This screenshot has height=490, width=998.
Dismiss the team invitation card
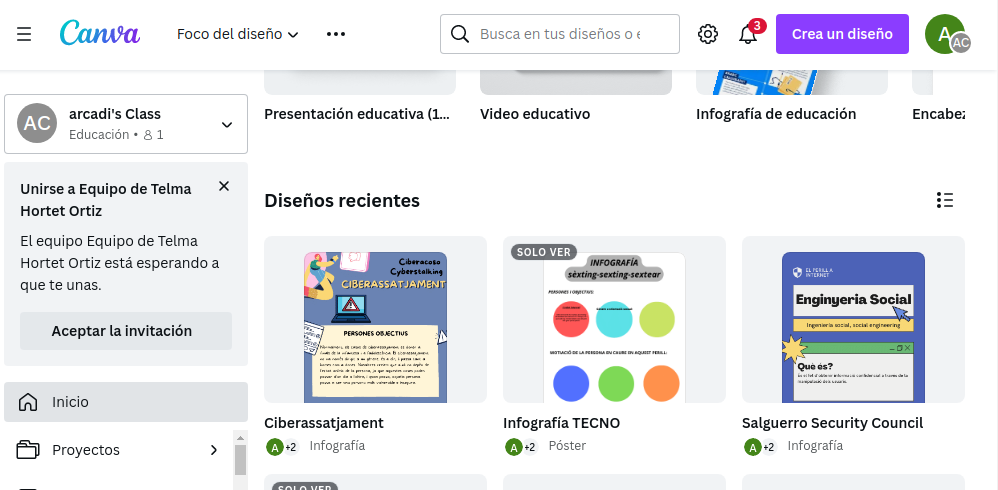(224, 186)
